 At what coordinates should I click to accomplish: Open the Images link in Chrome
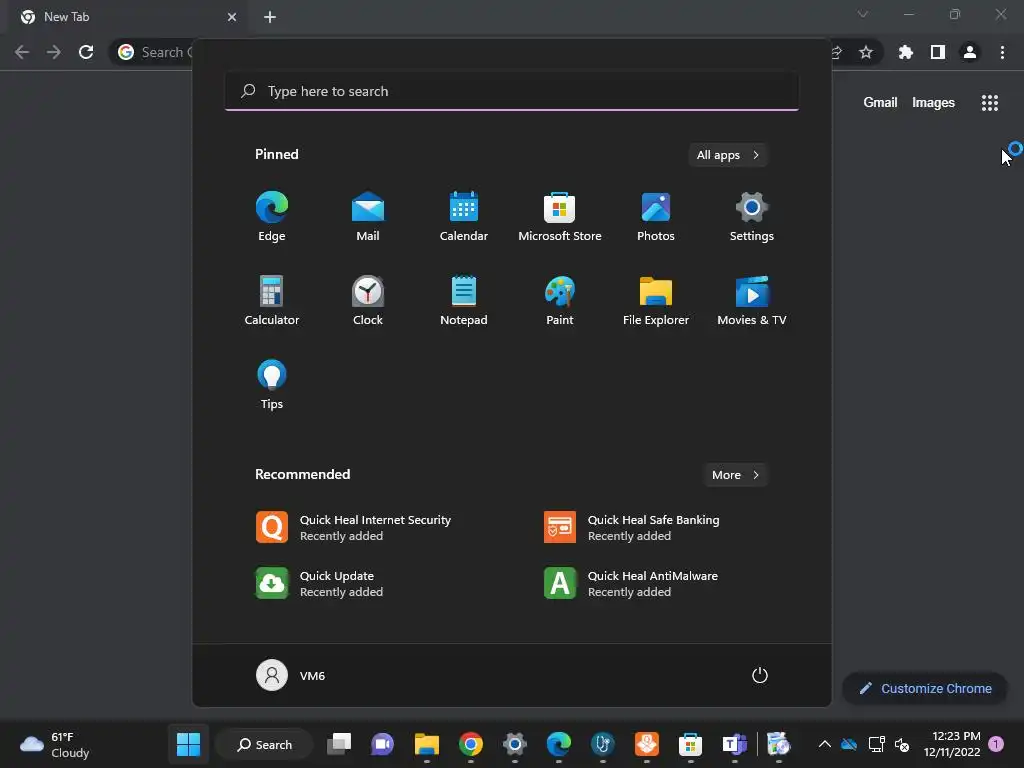(x=933, y=103)
